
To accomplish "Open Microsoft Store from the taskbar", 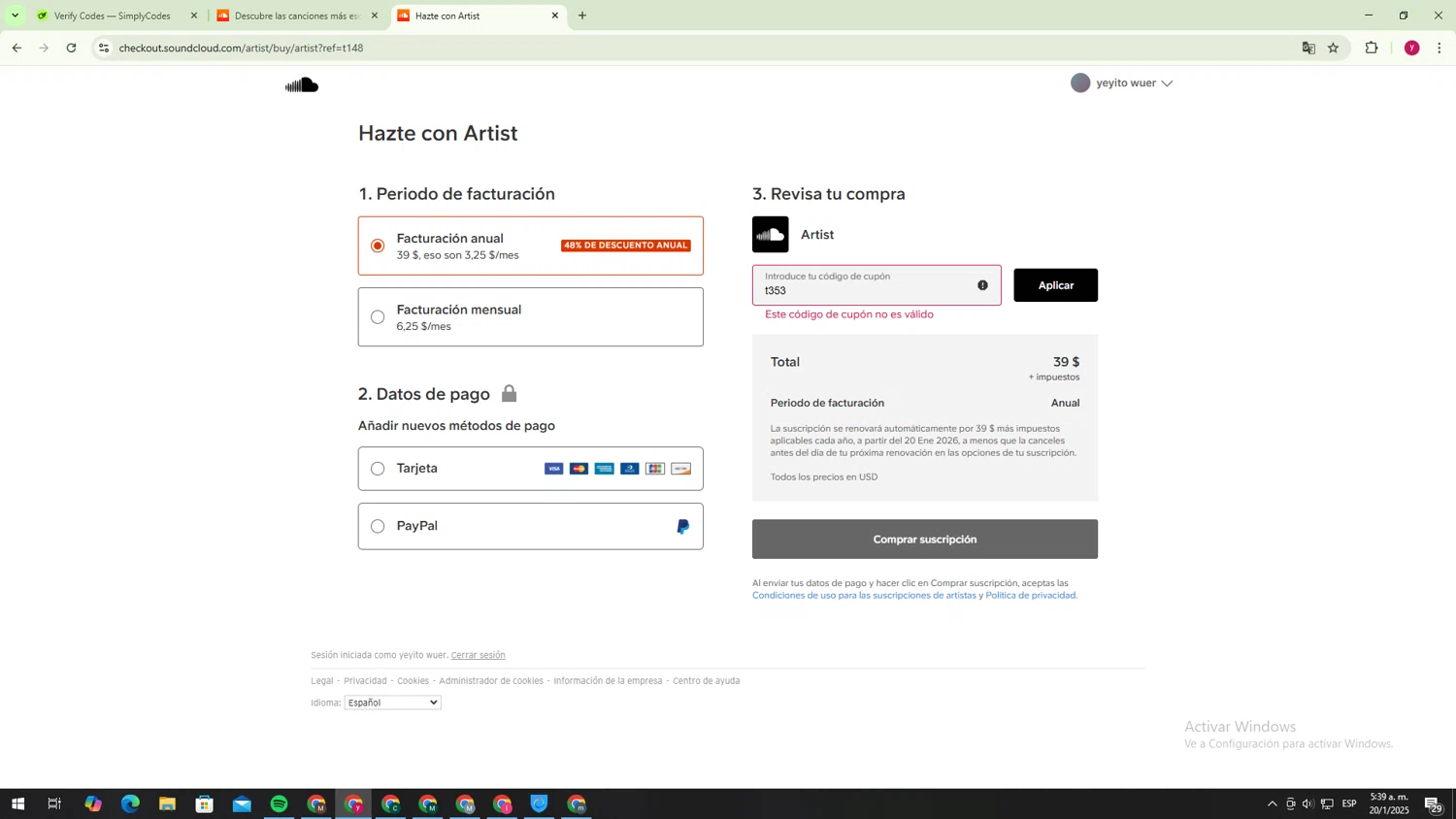I will [205, 803].
